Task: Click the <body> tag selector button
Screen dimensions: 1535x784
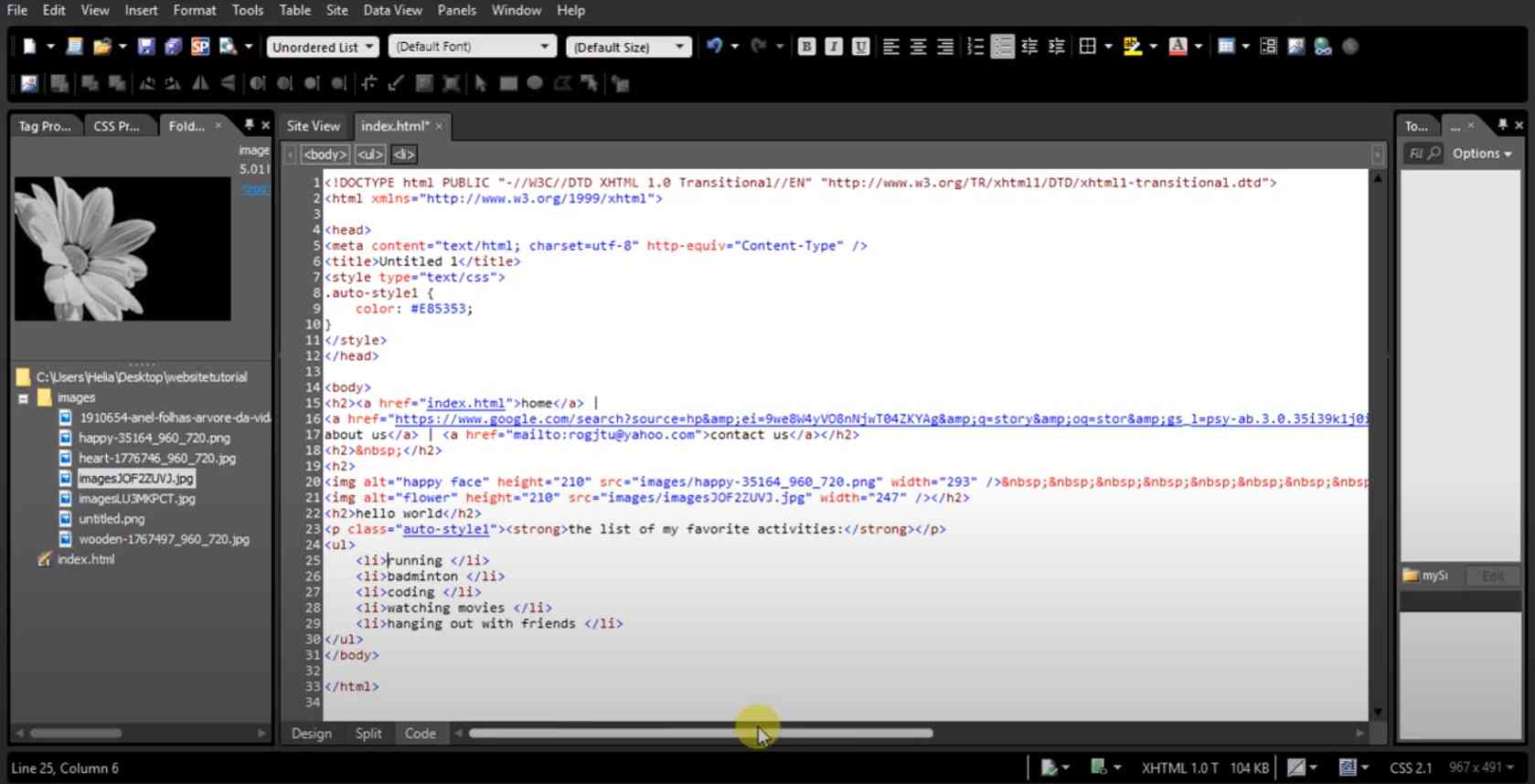Action: tap(325, 154)
